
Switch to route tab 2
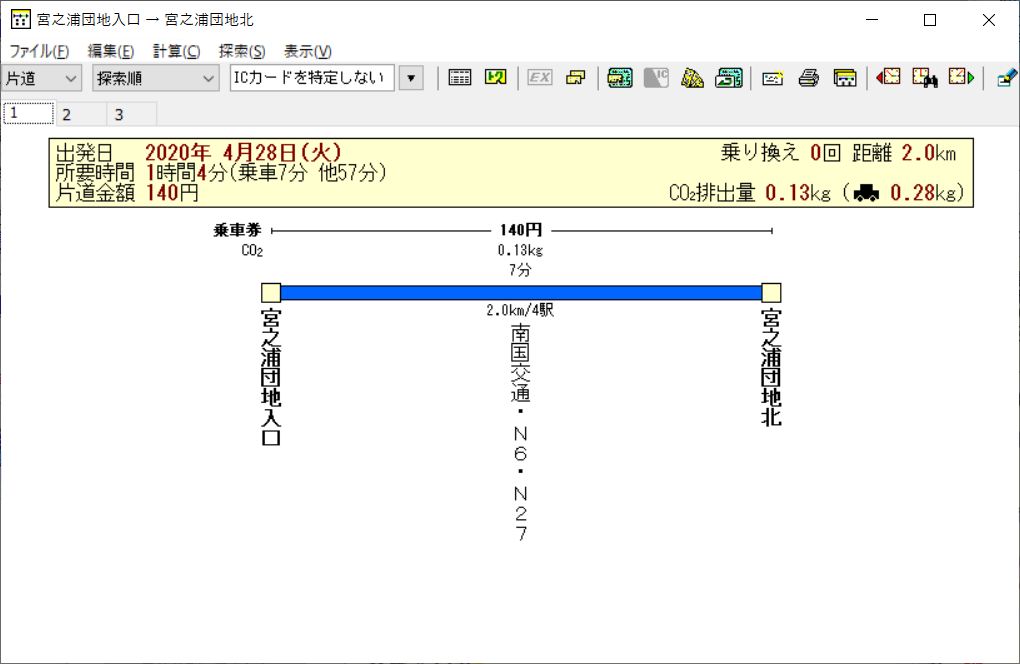pyautogui.click(x=81, y=114)
